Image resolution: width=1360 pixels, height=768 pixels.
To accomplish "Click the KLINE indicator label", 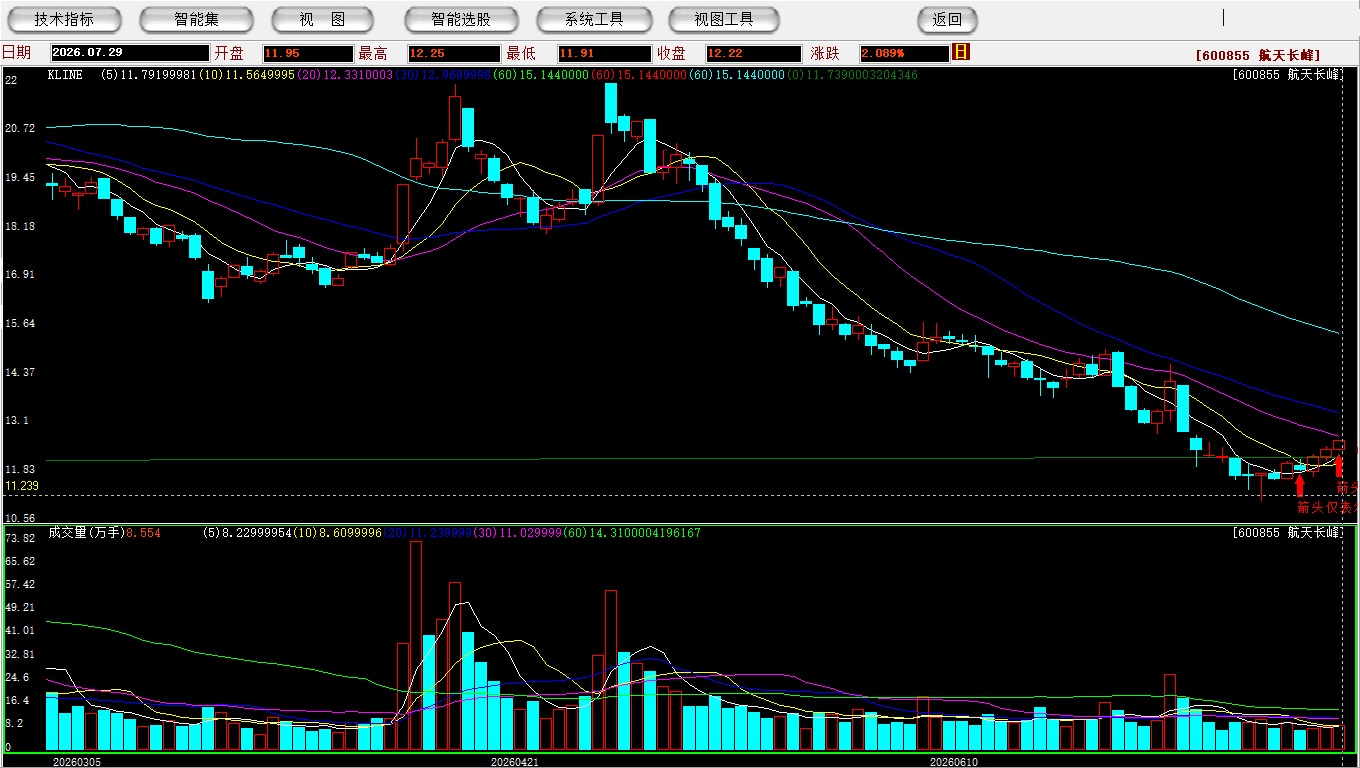I will (x=65, y=75).
